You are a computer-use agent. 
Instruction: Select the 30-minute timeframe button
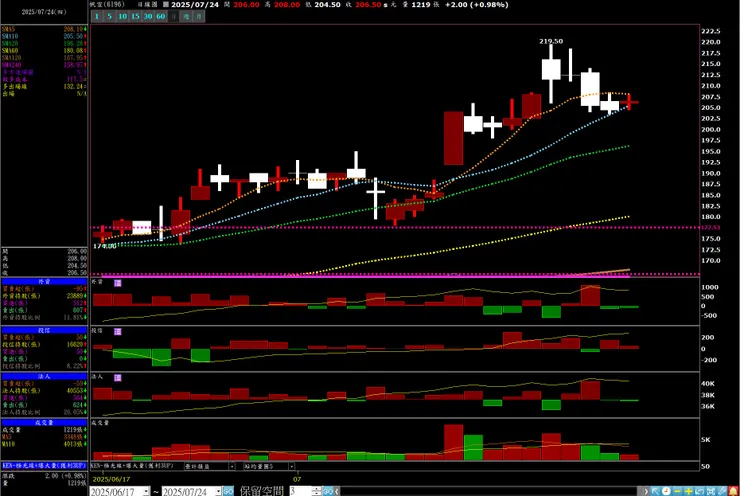(x=148, y=16)
